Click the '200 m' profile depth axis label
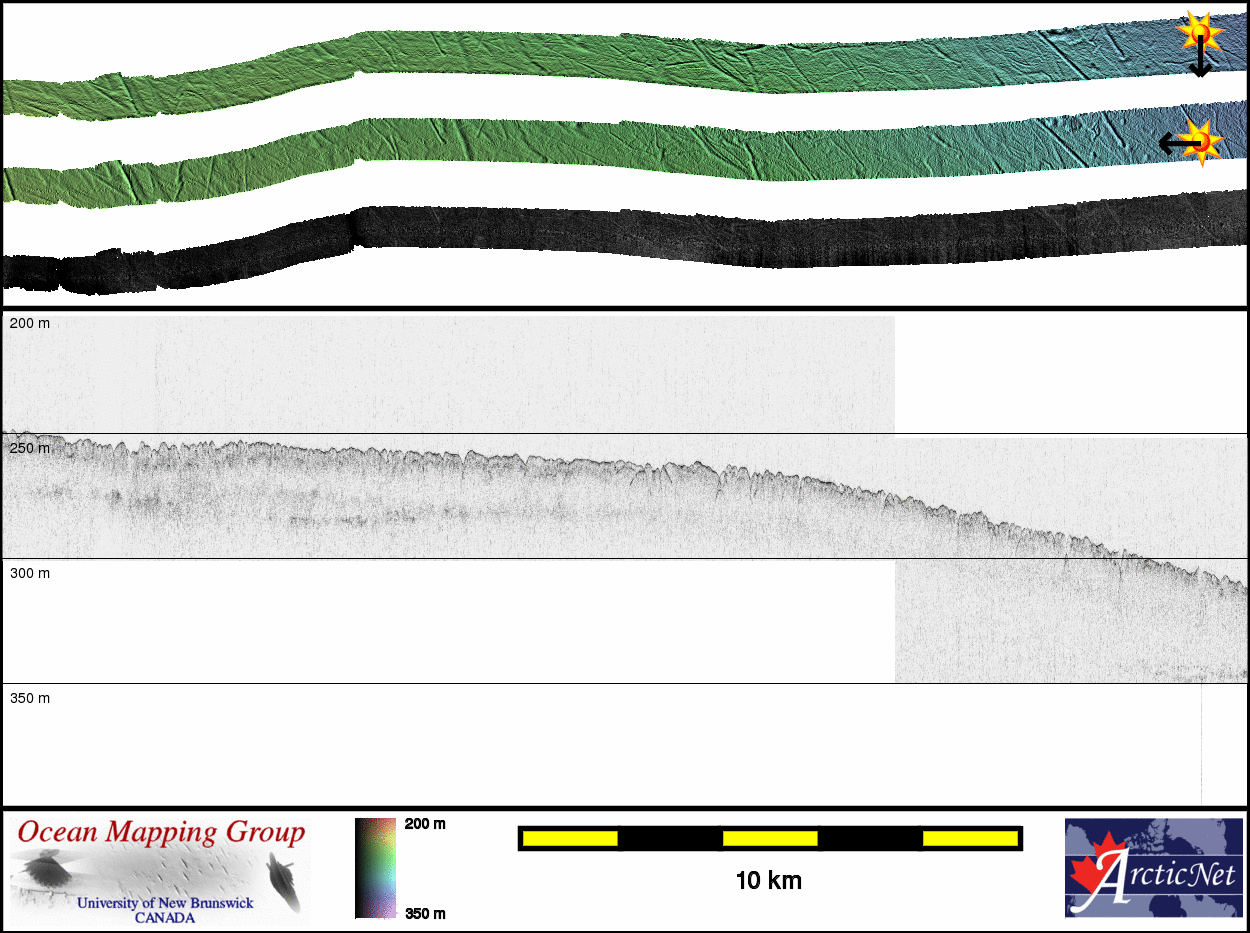The image size is (1250, 933). [x=30, y=324]
